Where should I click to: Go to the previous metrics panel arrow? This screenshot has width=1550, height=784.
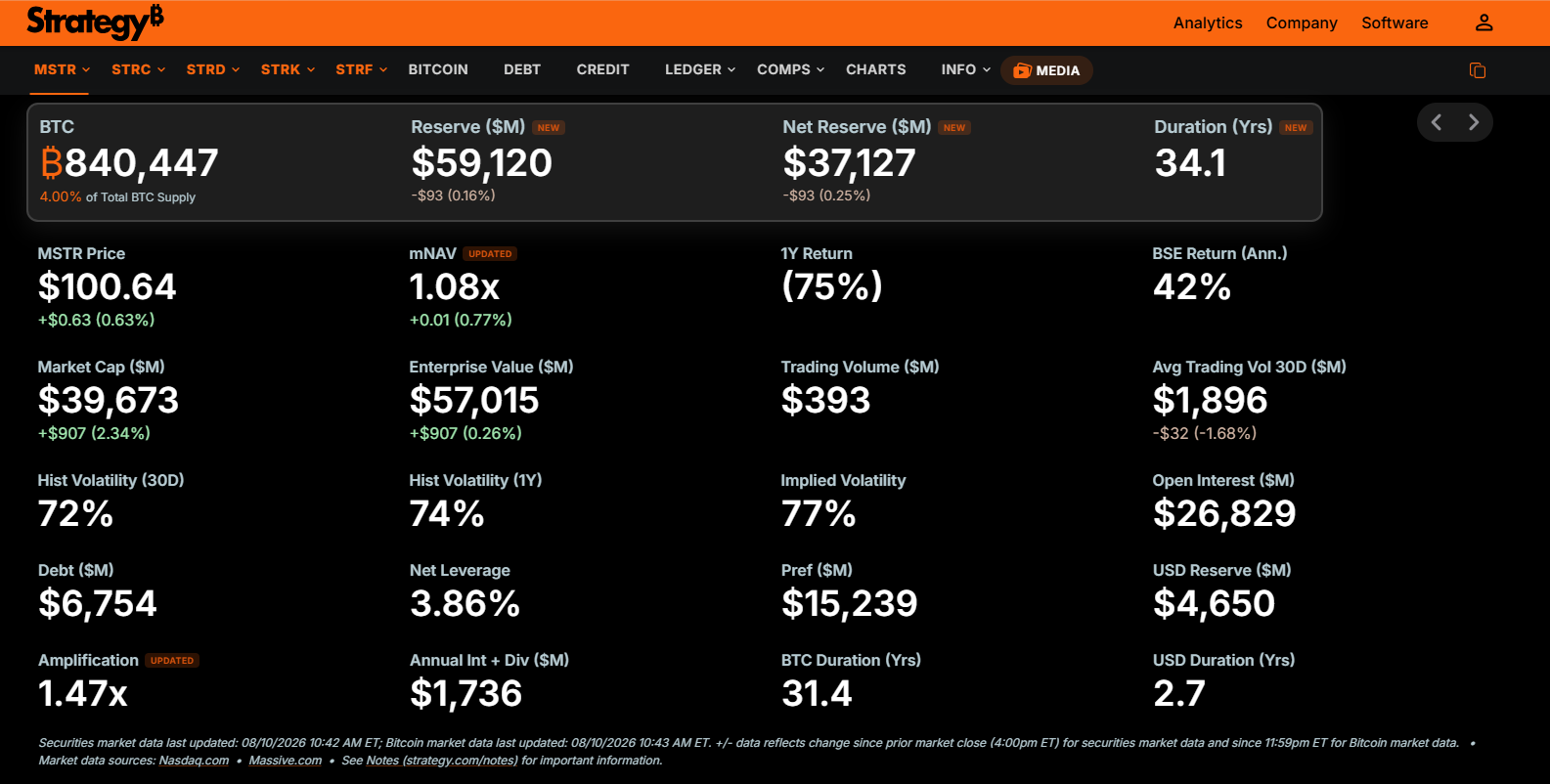coord(1437,122)
